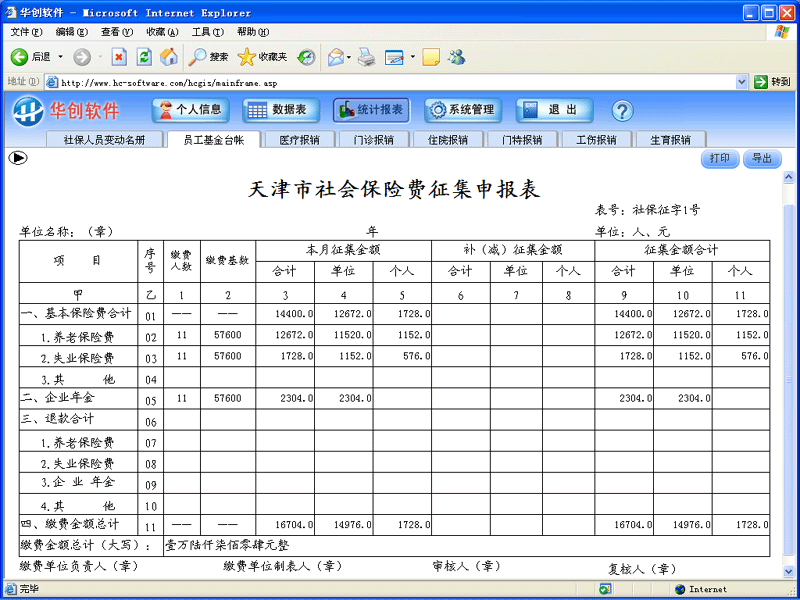Open the 帮助(H) menu
Viewport: 800px width, 600px height.
[253, 32]
